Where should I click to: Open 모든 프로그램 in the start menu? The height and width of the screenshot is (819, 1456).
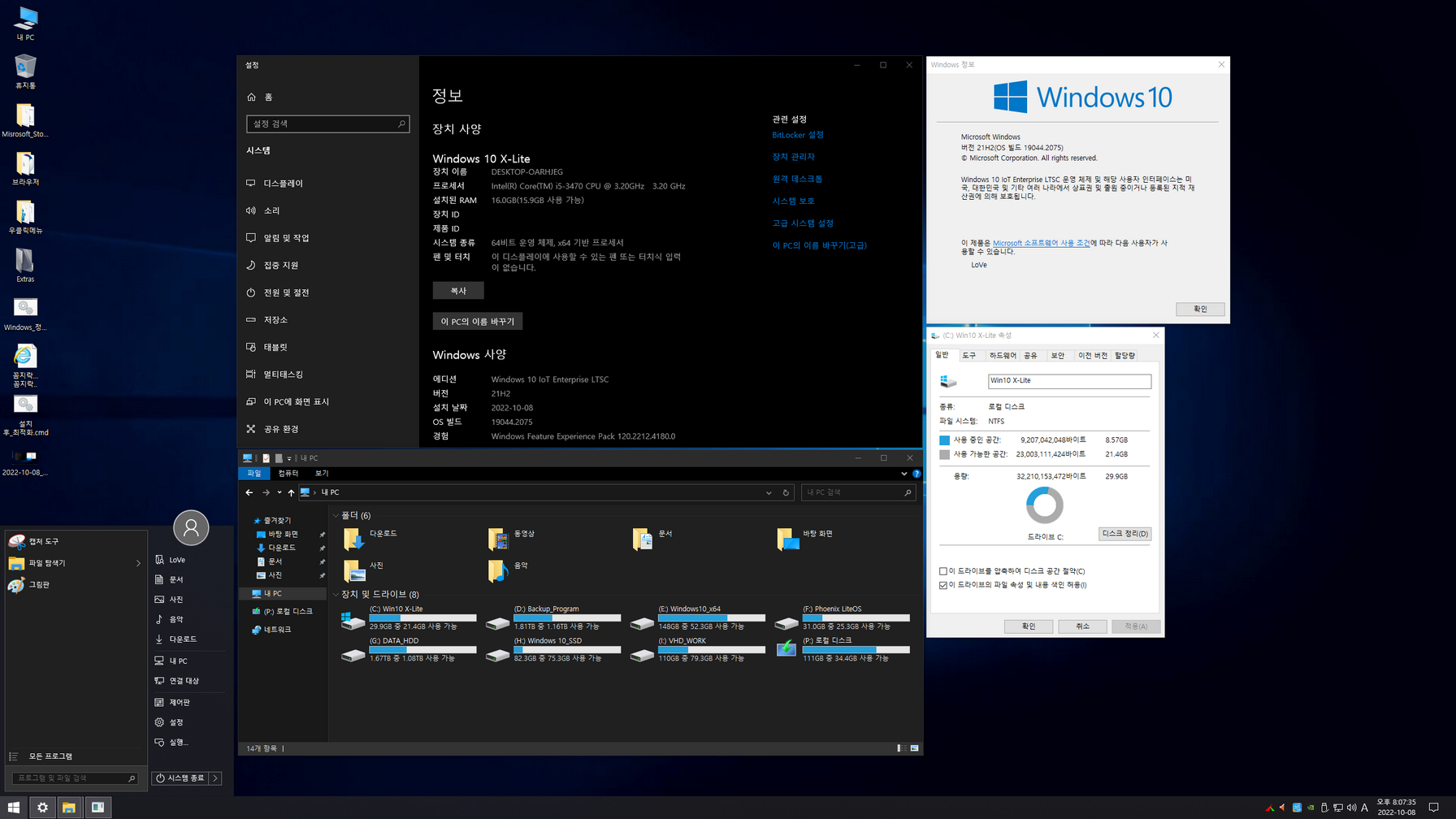pyautogui.click(x=50, y=756)
